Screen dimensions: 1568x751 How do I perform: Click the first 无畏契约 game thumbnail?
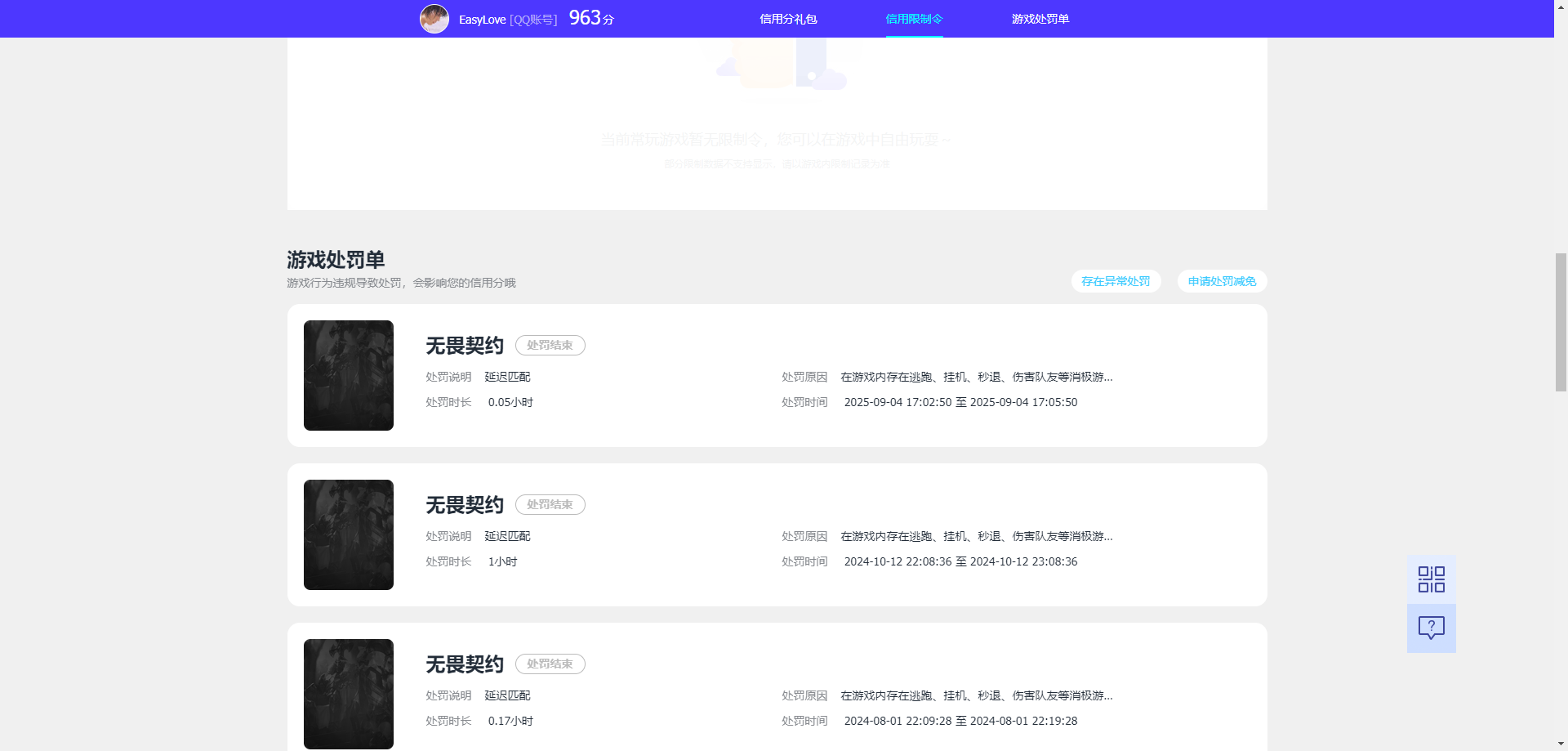tap(348, 375)
